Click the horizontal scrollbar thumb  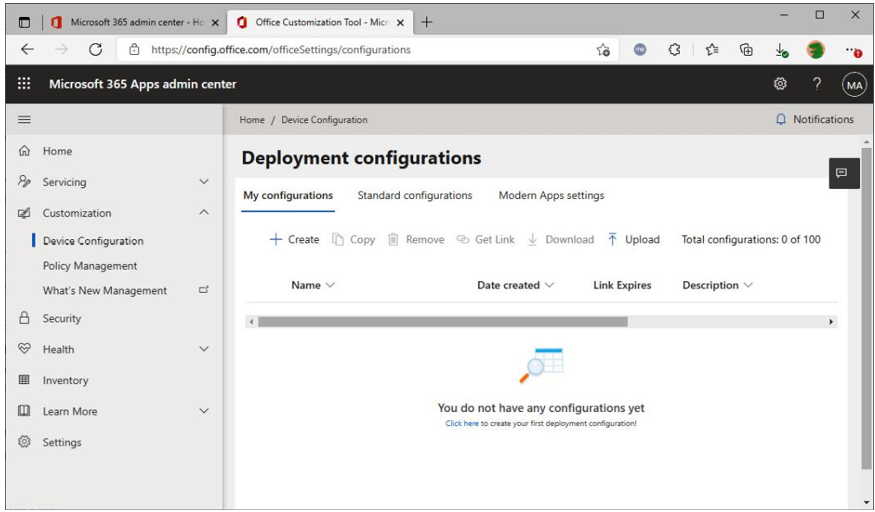443,322
